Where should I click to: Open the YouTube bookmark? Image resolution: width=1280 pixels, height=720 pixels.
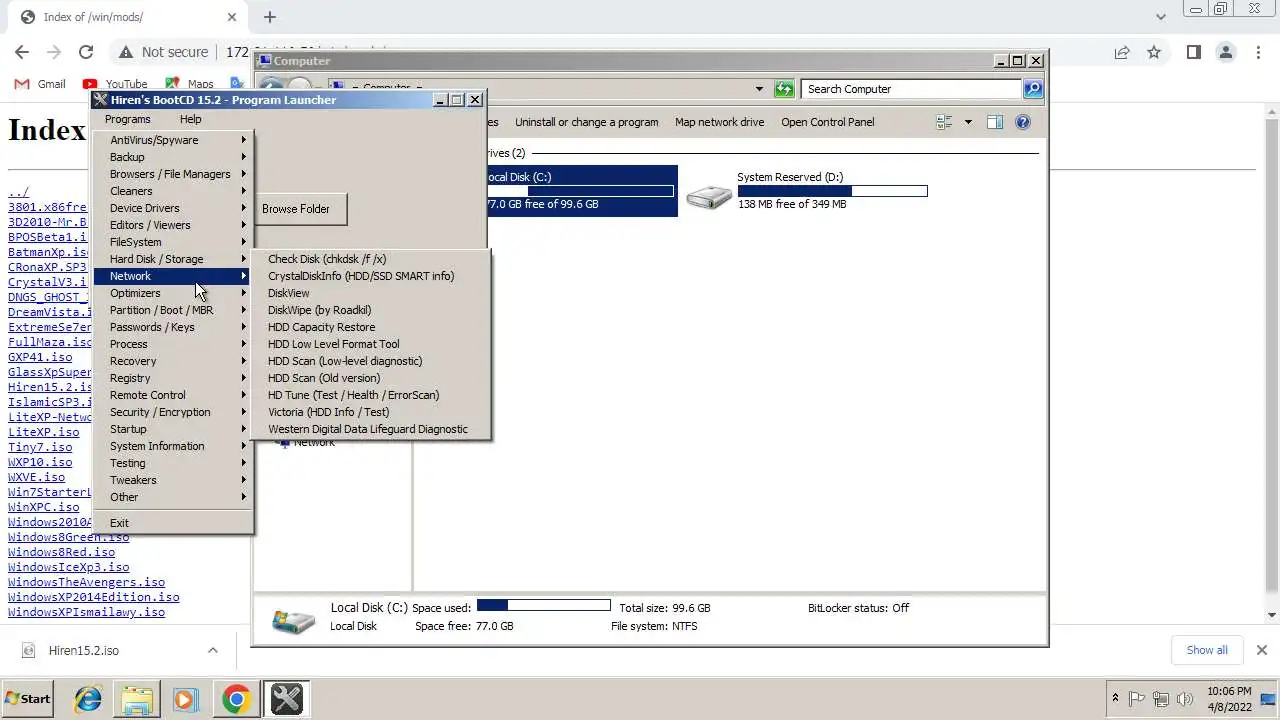115,84
